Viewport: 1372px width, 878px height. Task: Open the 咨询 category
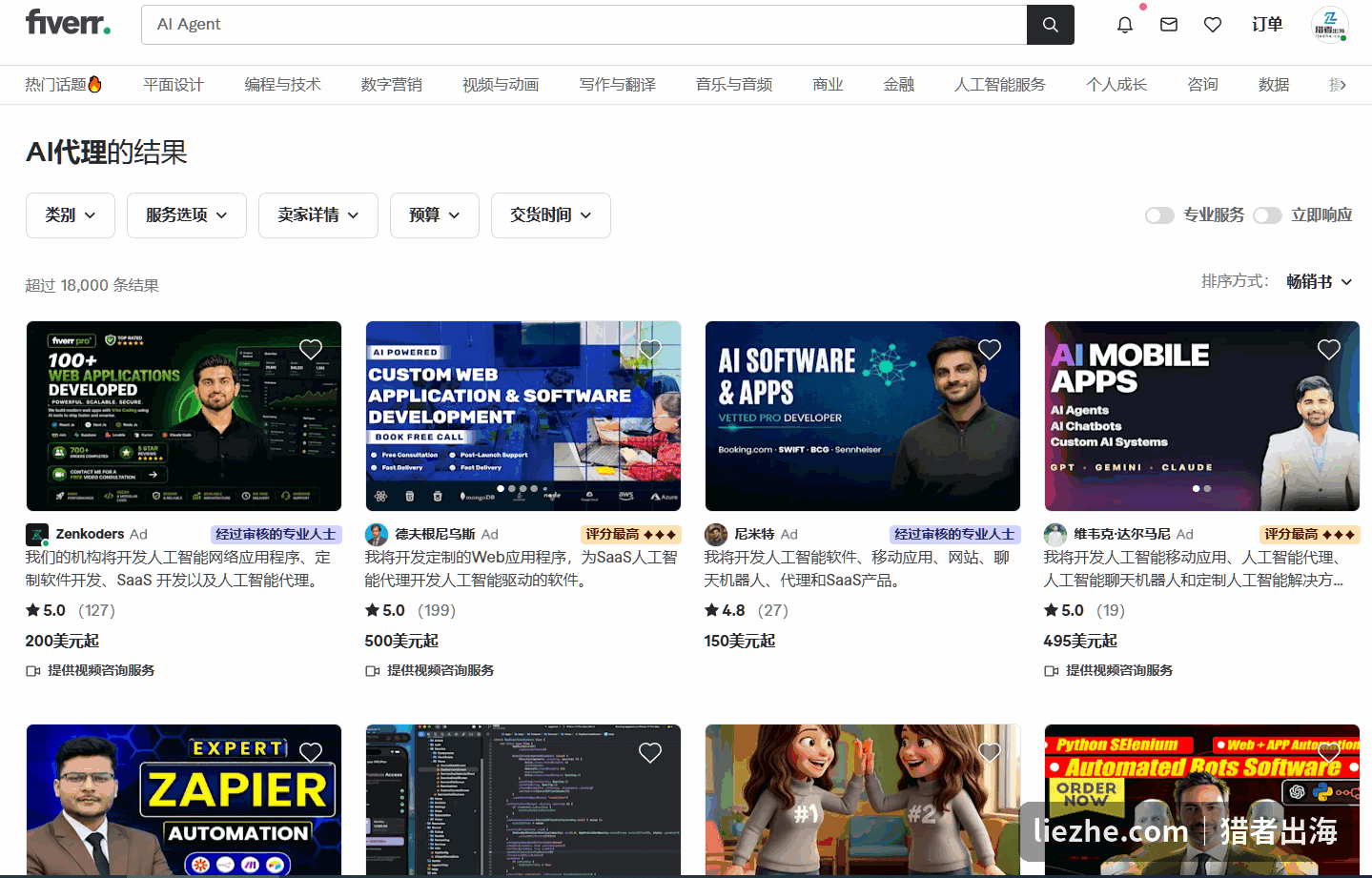coord(1203,85)
